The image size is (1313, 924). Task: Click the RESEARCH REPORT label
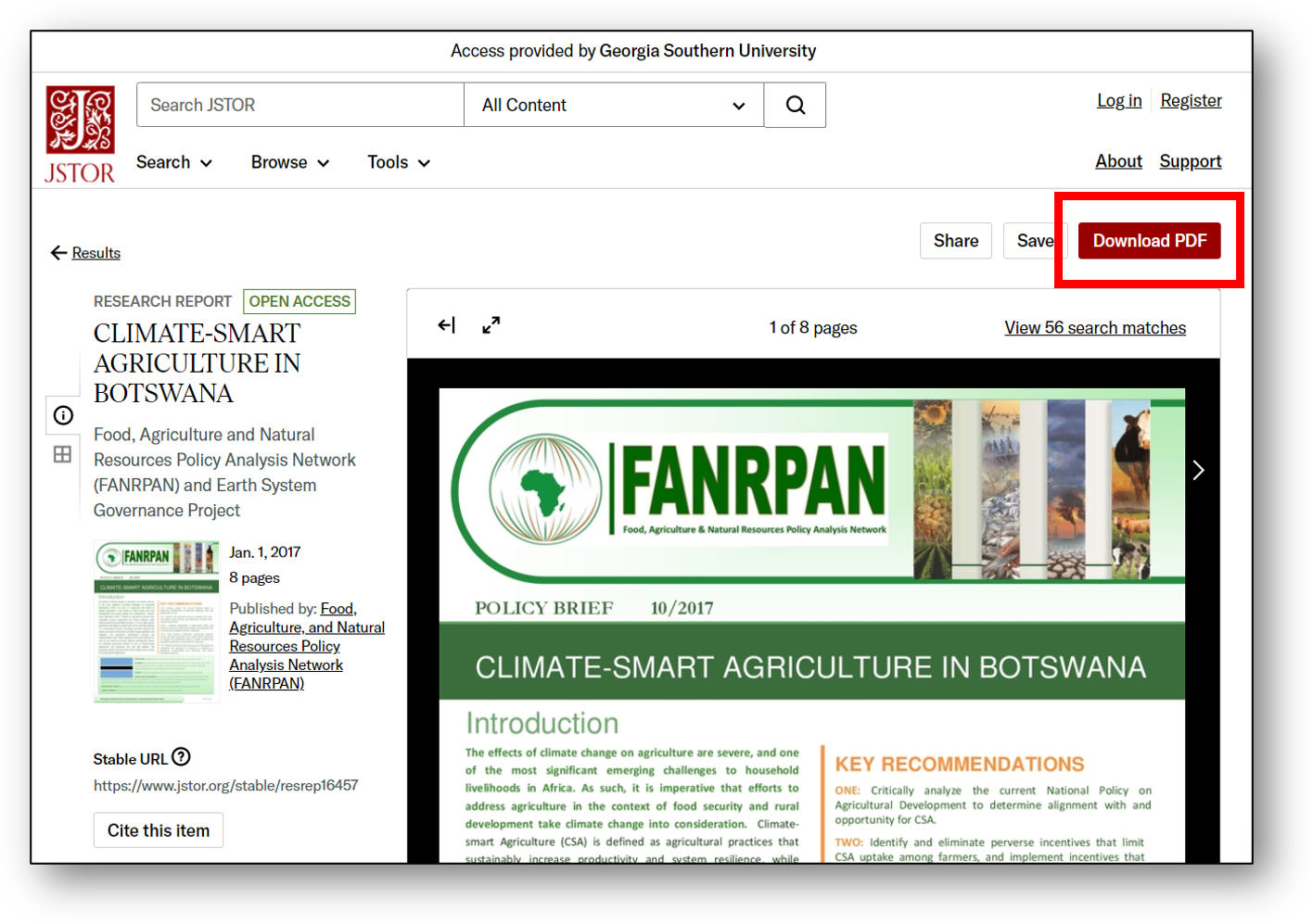tap(162, 301)
